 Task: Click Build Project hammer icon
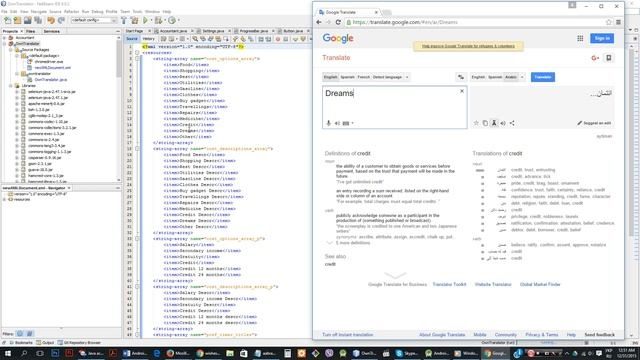coord(124,20)
